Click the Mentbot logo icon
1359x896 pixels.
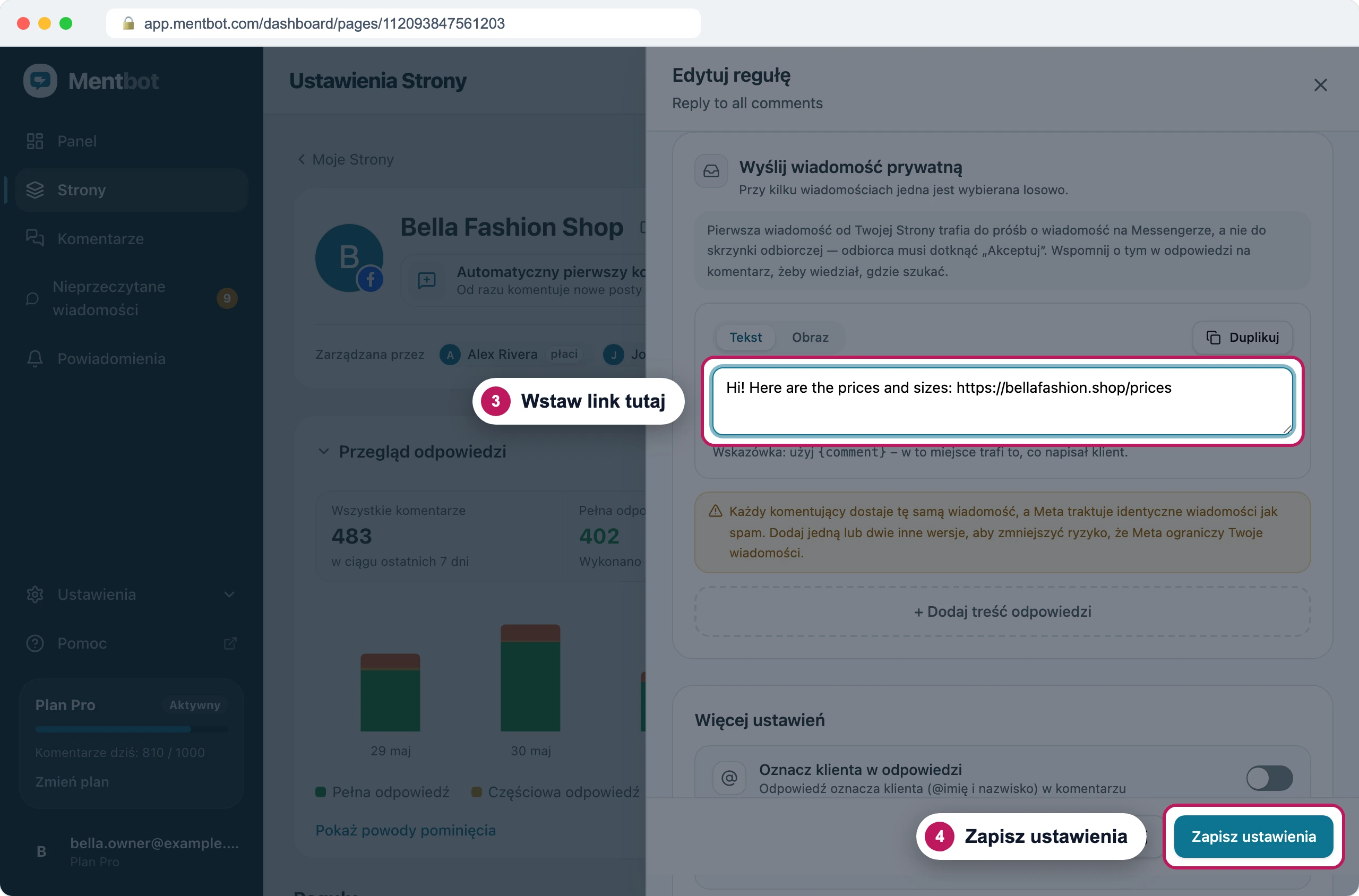(40, 81)
